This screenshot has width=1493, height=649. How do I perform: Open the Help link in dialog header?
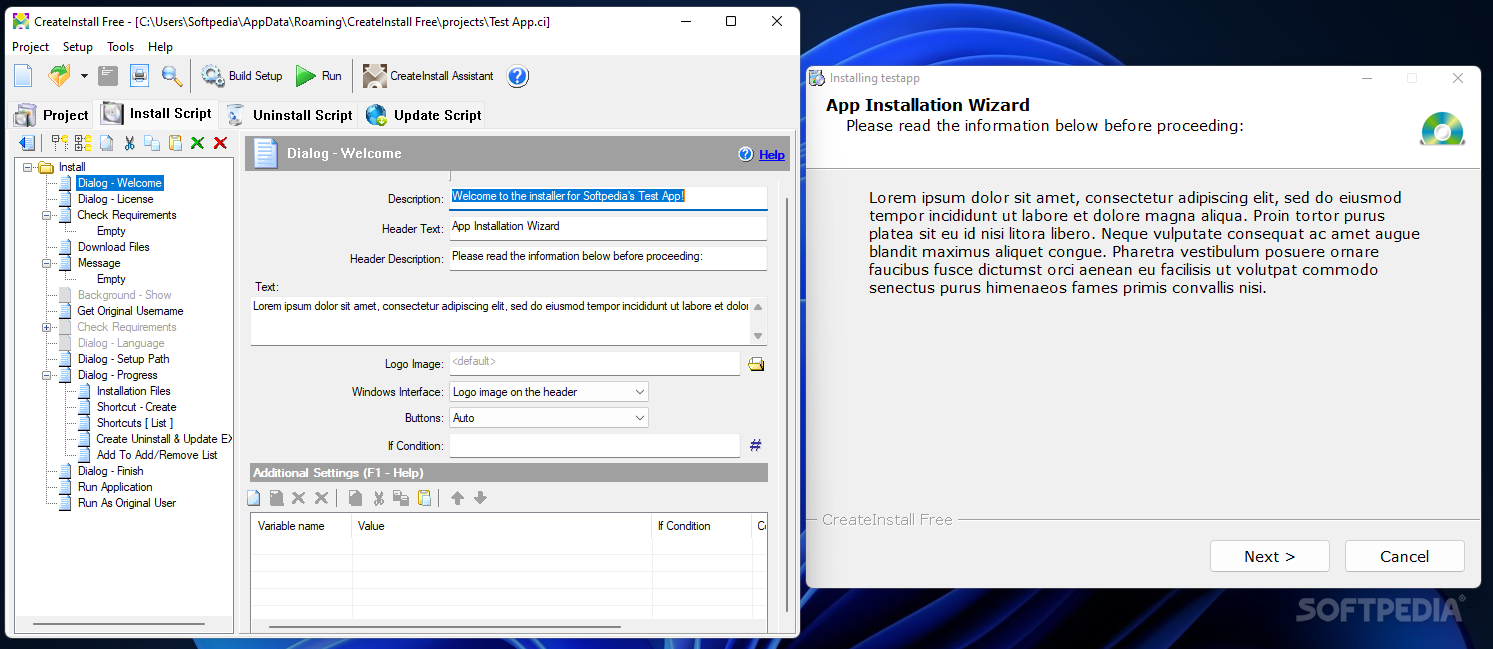[771, 154]
